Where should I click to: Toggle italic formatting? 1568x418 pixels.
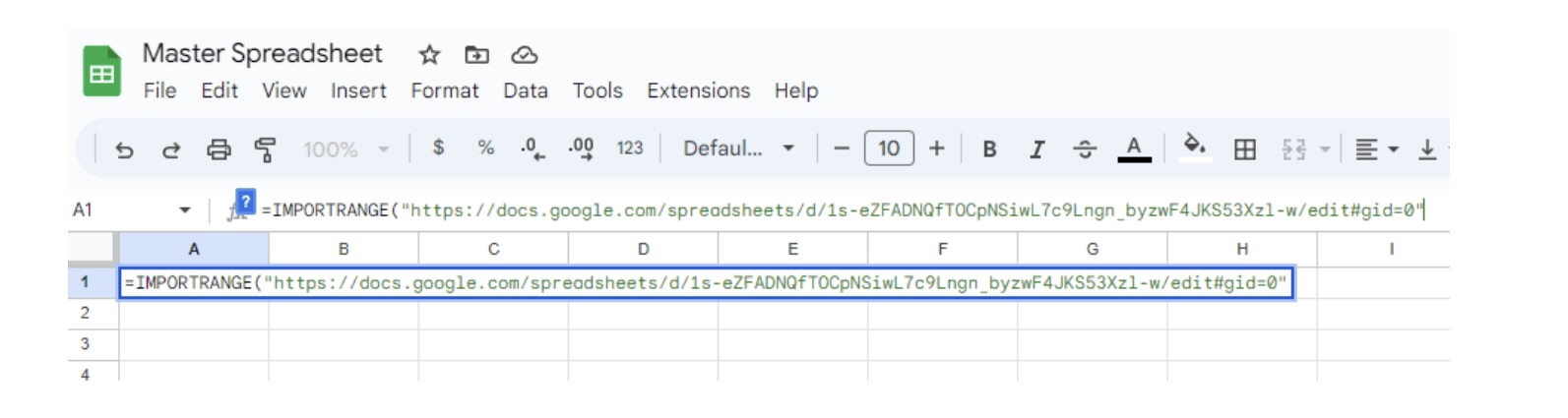pos(1036,149)
